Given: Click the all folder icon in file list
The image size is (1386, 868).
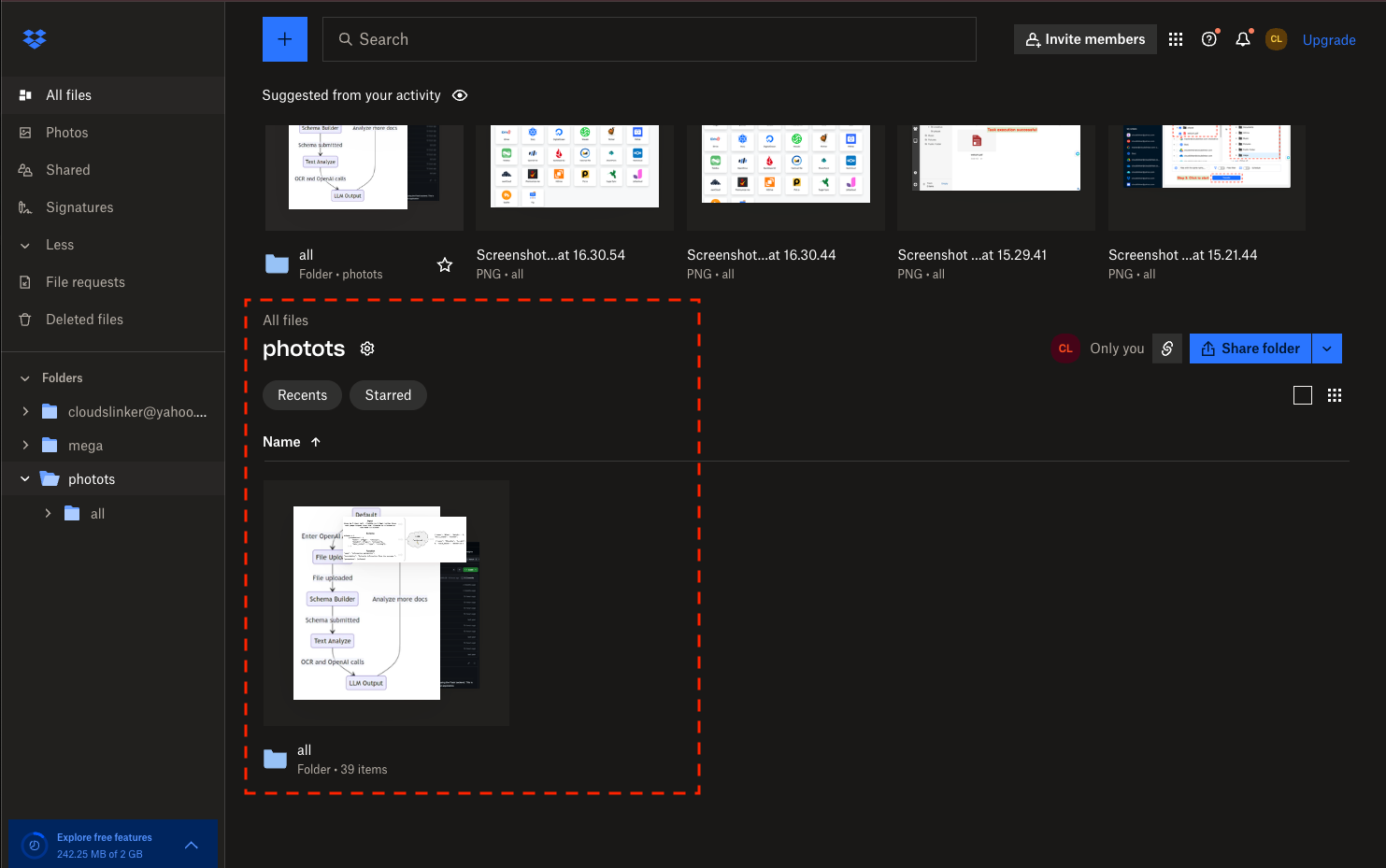Looking at the screenshot, I should tap(275, 760).
